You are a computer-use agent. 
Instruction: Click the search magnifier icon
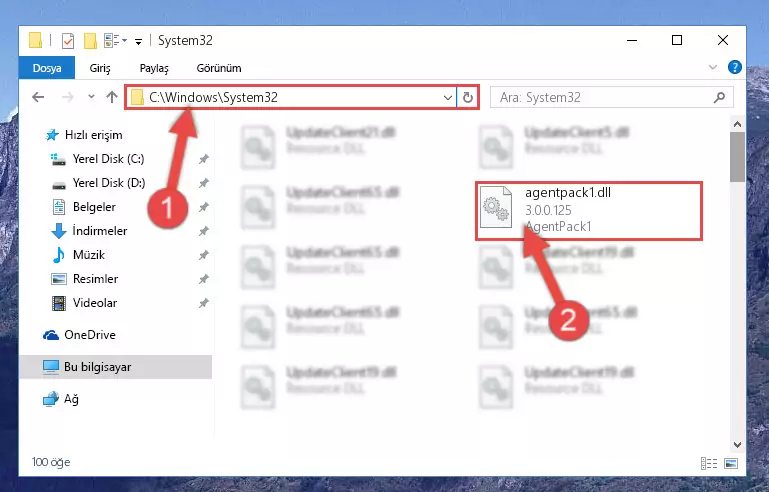[719, 98]
